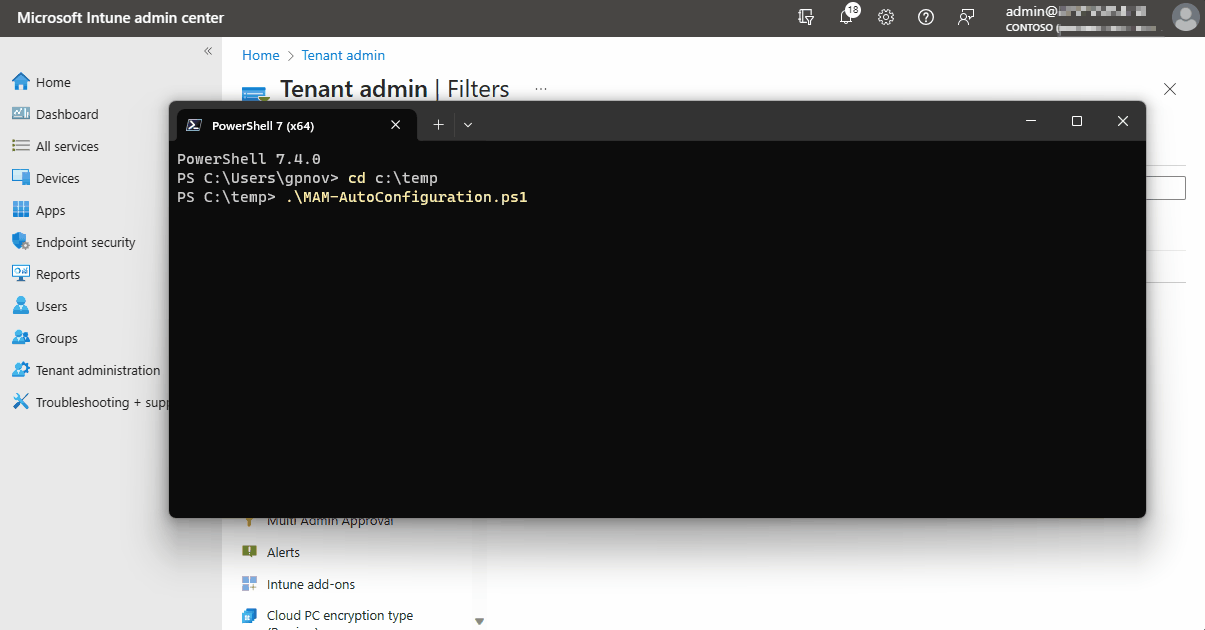This screenshot has width=1205, height=630.
Task: Select Tenant administration in the sidebar
Action: click(x=97, y=369)
